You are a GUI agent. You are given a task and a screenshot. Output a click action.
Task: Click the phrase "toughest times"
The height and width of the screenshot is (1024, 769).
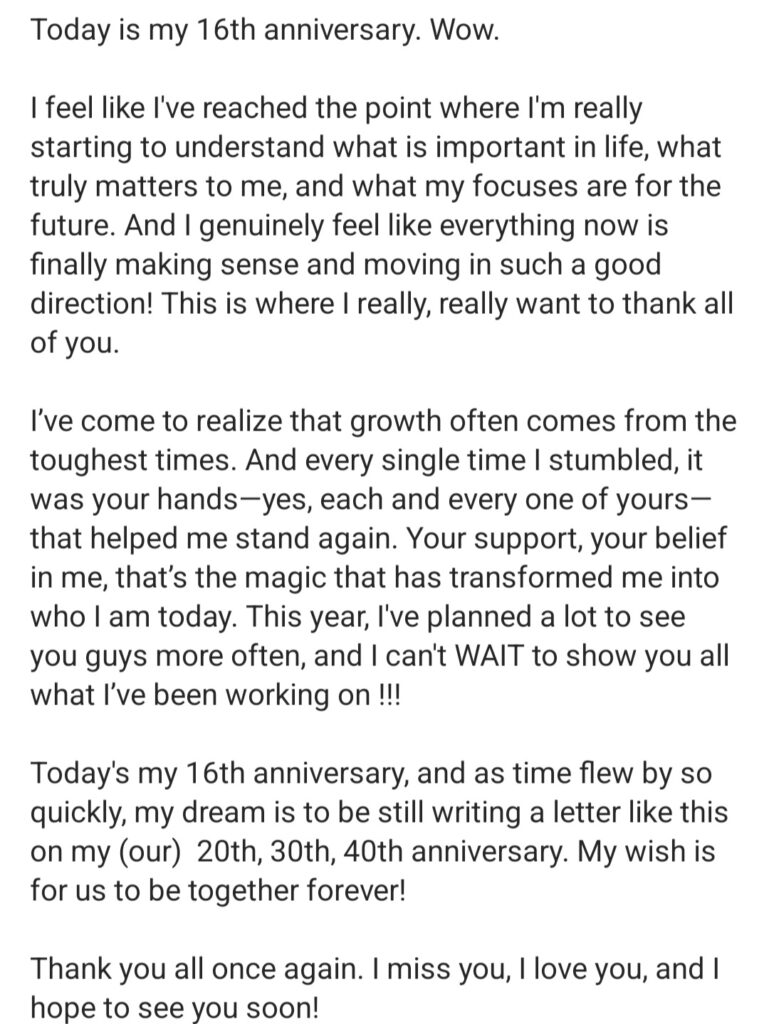click(x=122, y=460)
